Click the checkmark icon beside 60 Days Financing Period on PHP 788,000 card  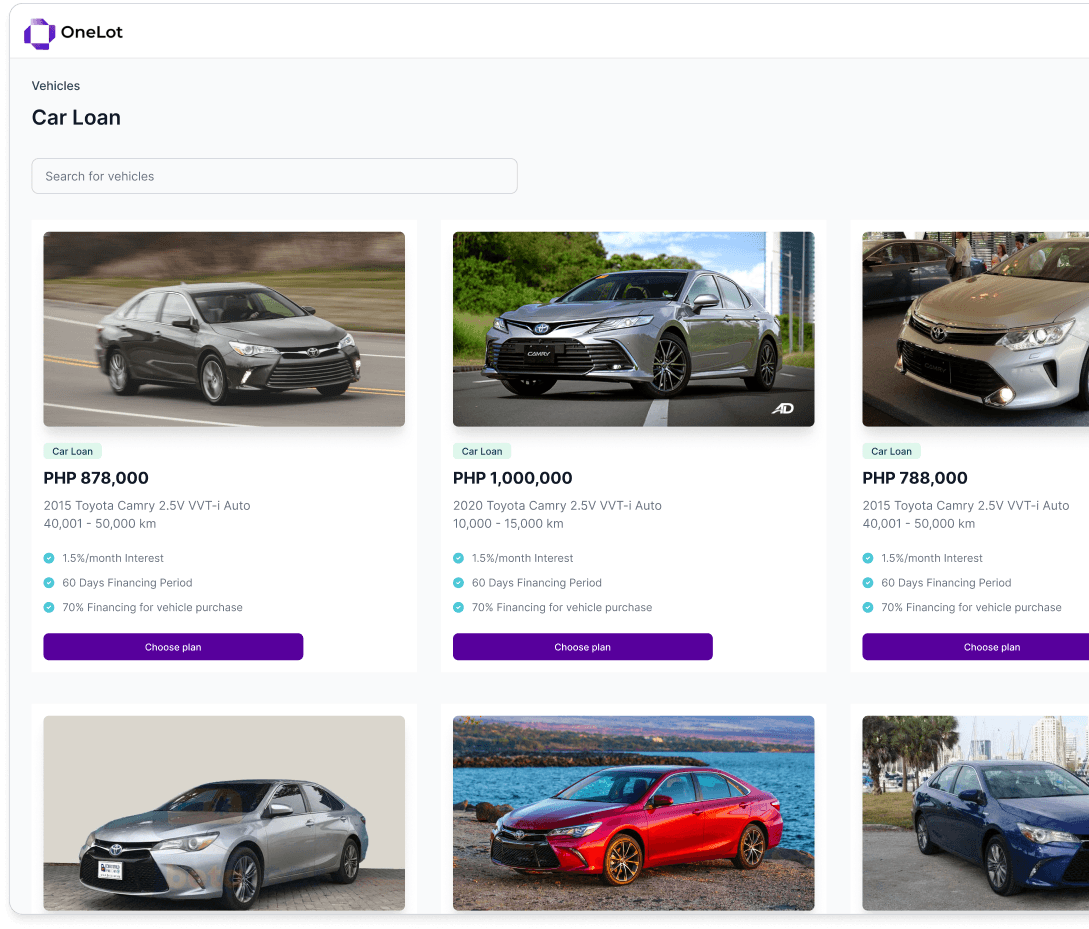pos(868,583)
